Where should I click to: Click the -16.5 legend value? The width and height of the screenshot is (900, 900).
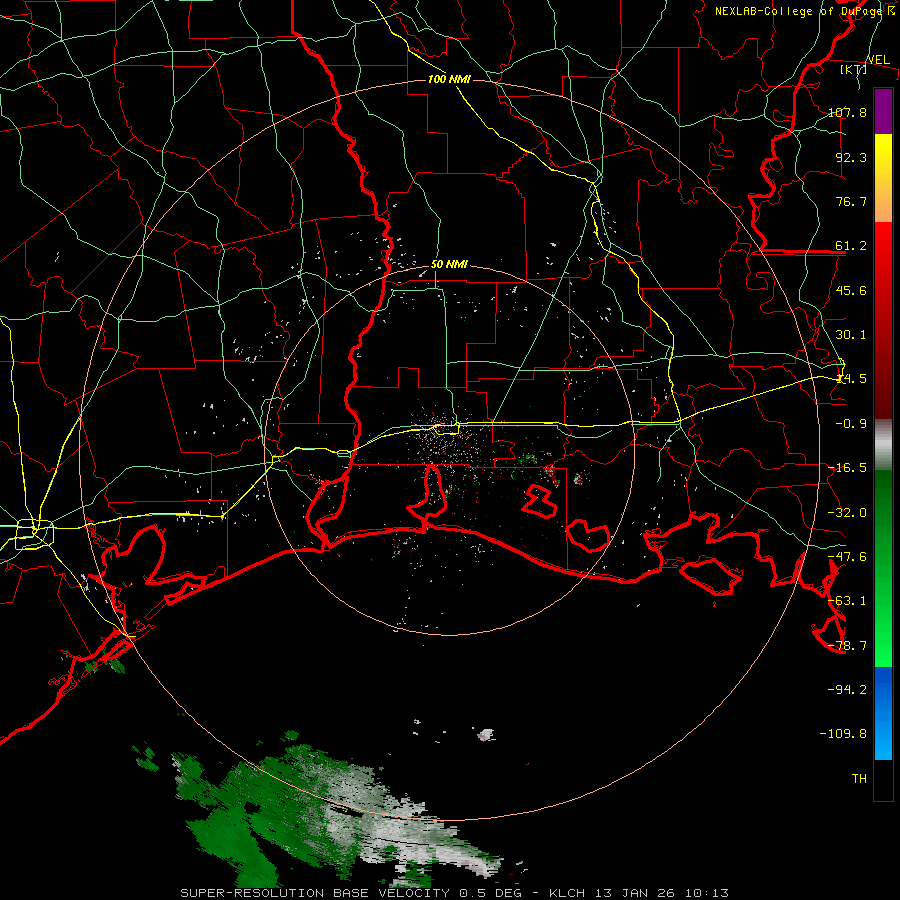pyautogui.click(x=847, y=468)
